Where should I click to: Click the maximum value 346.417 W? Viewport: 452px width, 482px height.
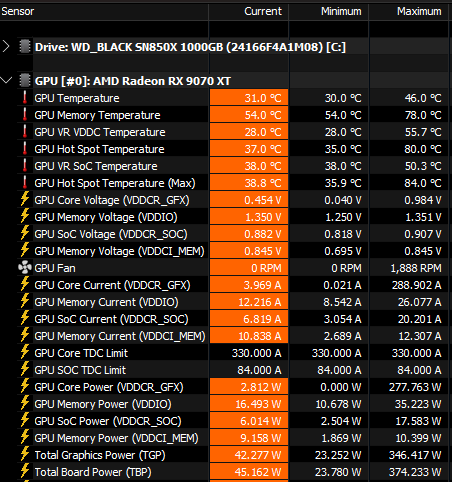click(x=415, y=455)
